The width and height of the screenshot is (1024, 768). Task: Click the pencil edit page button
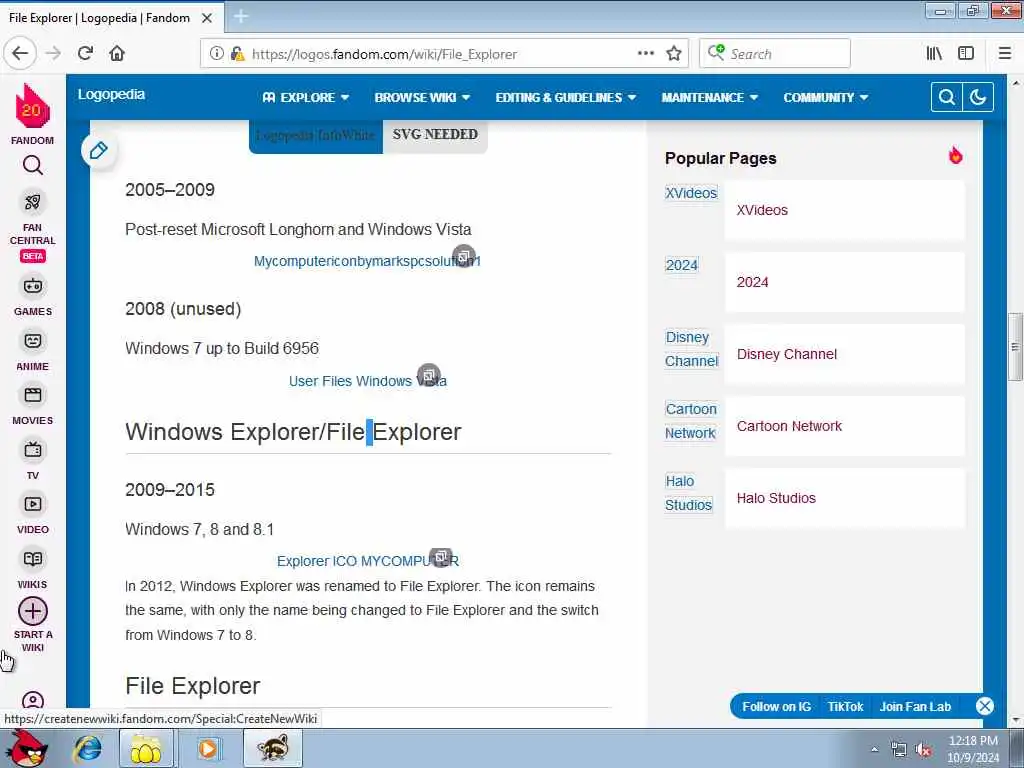coord(99,150)
